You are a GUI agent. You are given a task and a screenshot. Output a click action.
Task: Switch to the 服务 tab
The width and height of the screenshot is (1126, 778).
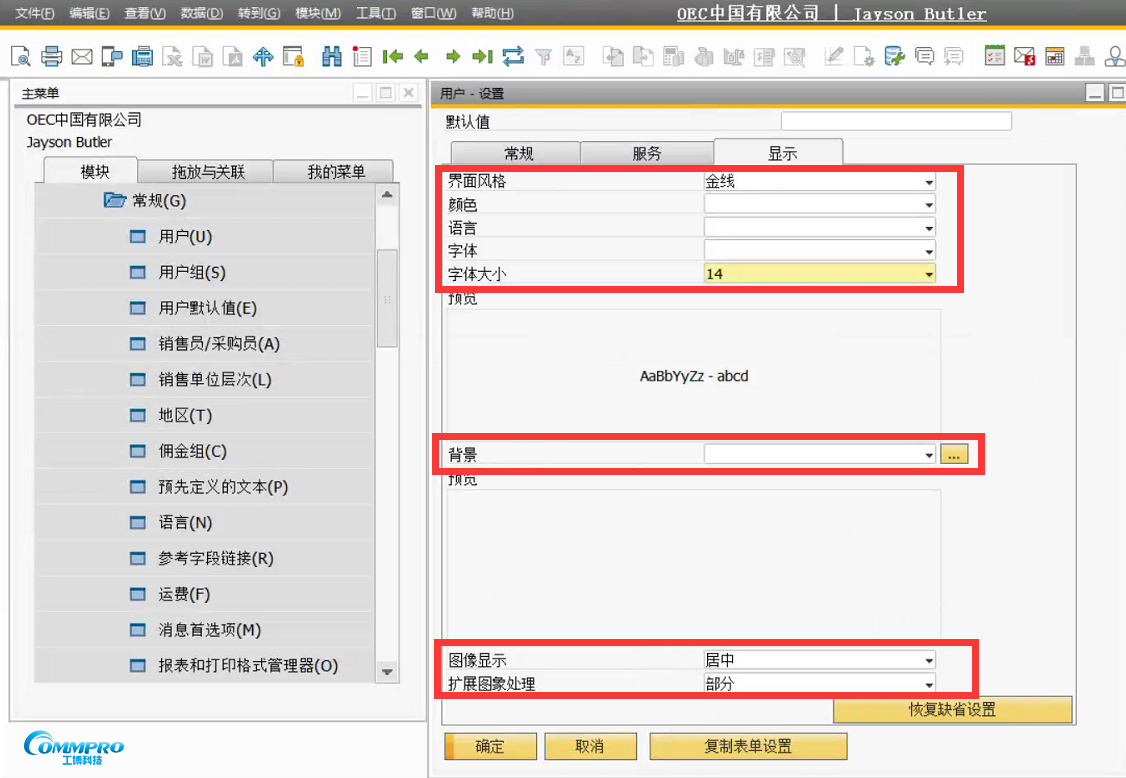pyautogui.click(x=646, y=152)
